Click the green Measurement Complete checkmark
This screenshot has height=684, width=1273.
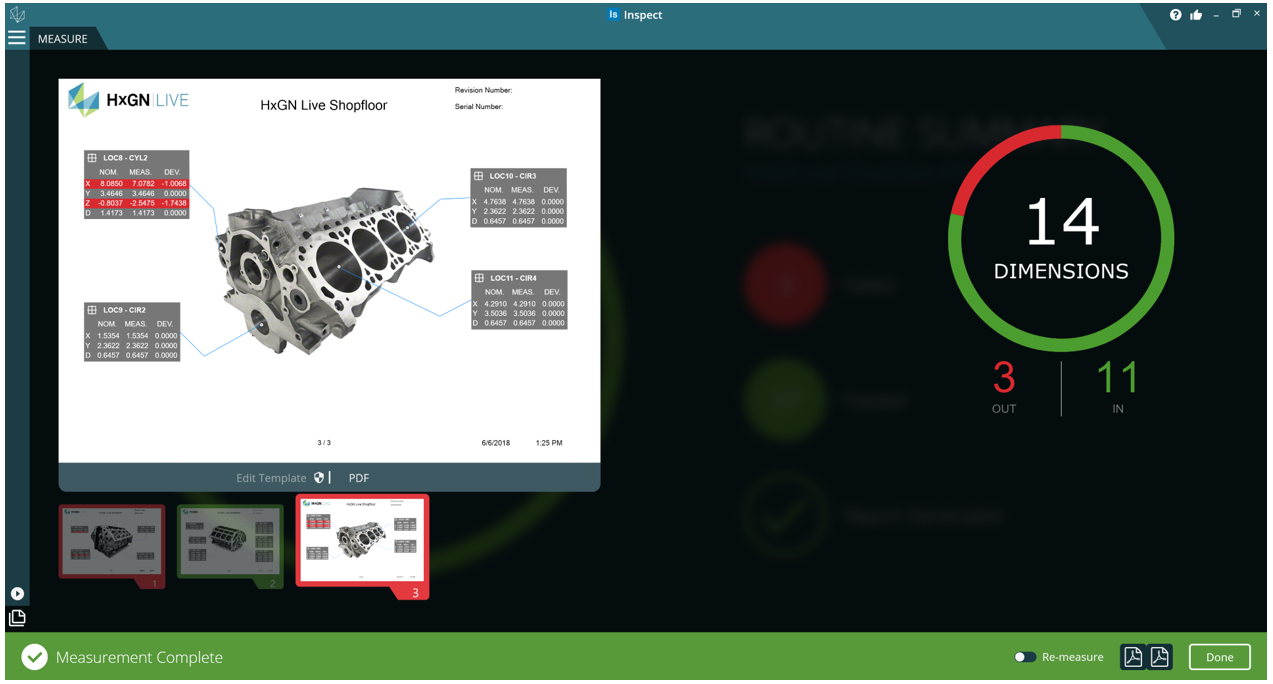pos(34,657)
